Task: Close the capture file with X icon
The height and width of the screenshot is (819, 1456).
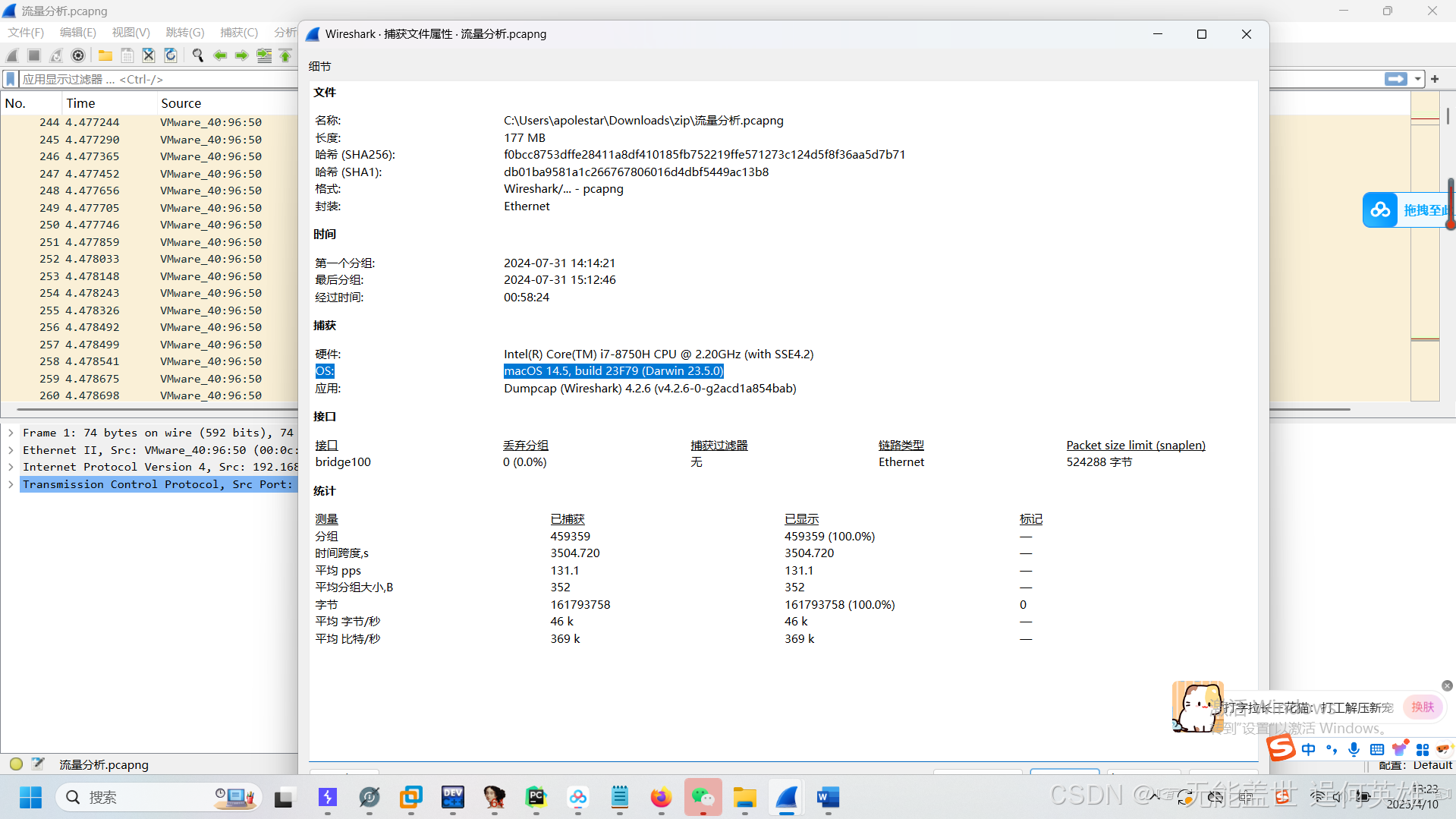Action: [149, 55]
